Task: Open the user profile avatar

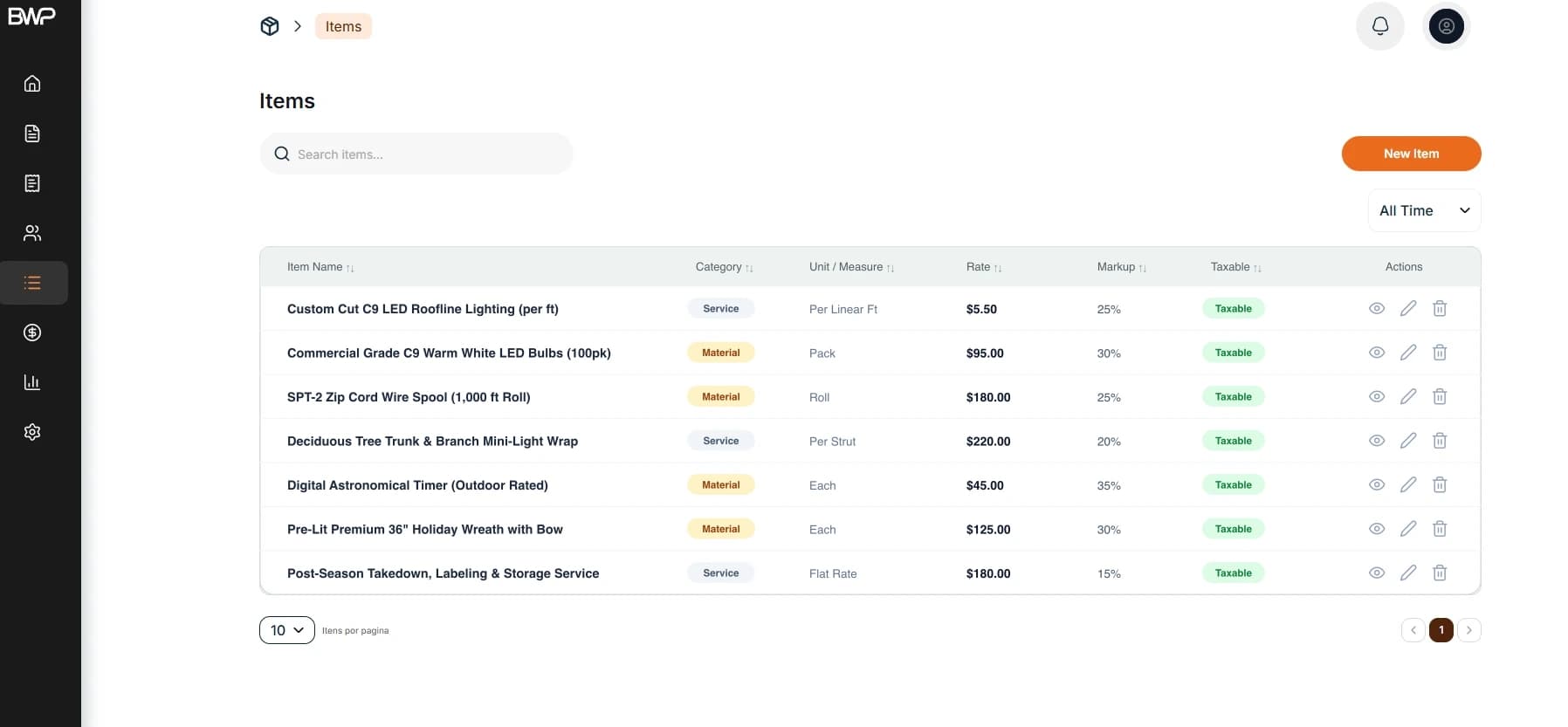Action: [x=1446, y=26]
